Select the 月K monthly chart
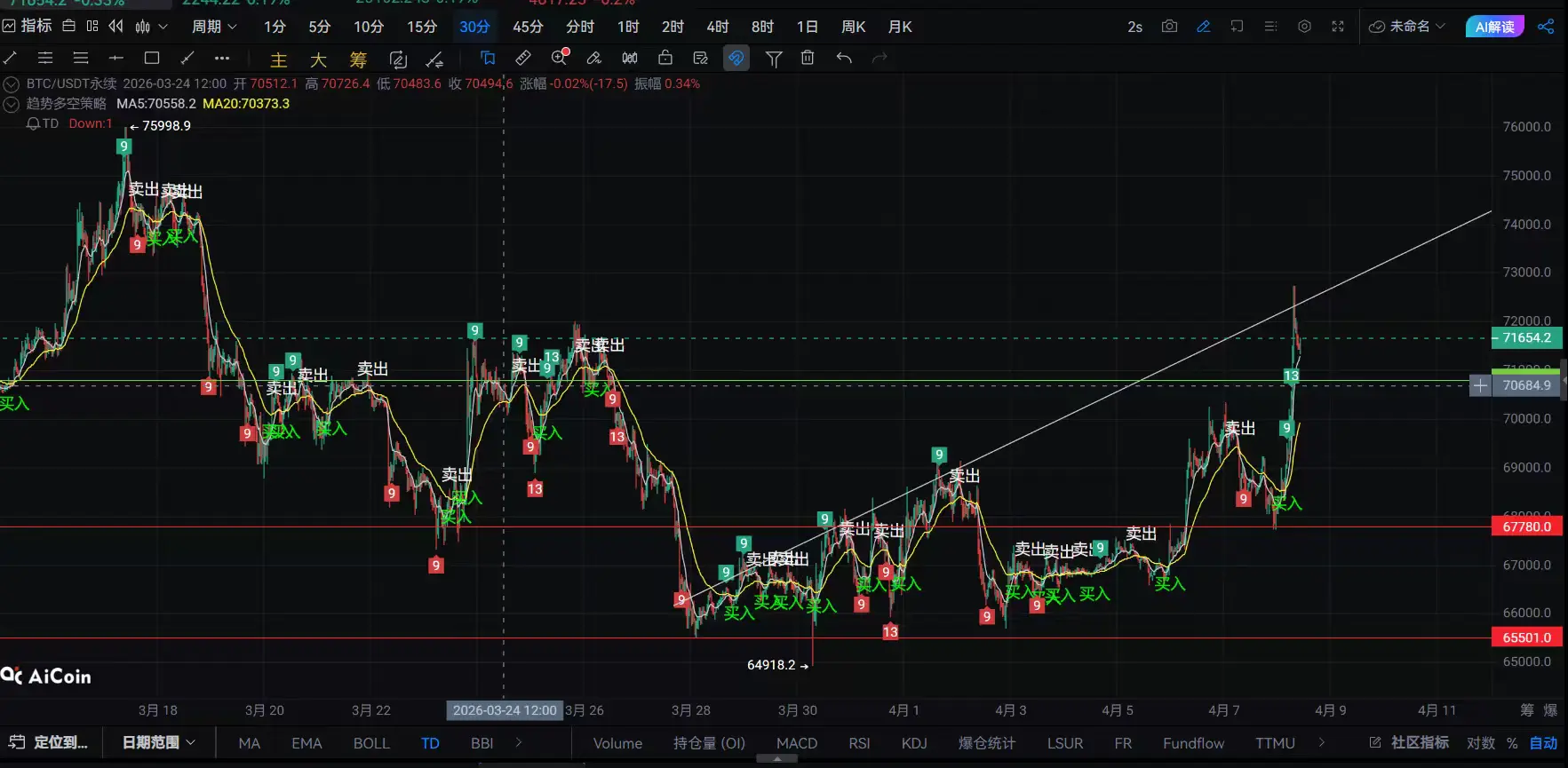This screenshot has height=768, width=1568. tap(900, 27)
